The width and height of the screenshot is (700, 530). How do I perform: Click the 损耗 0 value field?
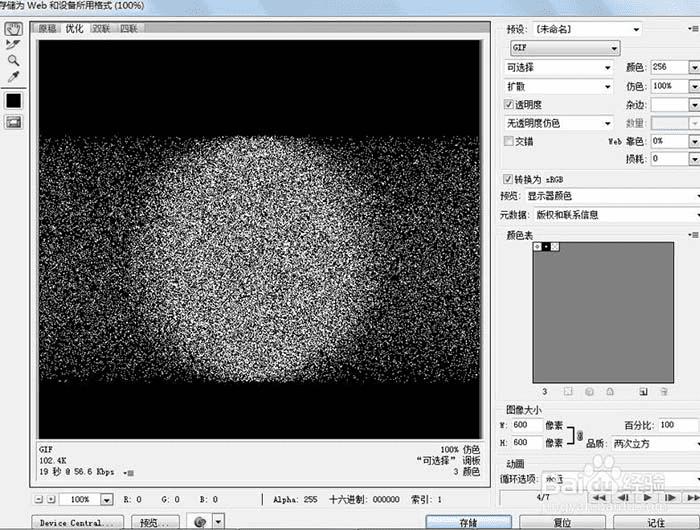coord(670,159)
